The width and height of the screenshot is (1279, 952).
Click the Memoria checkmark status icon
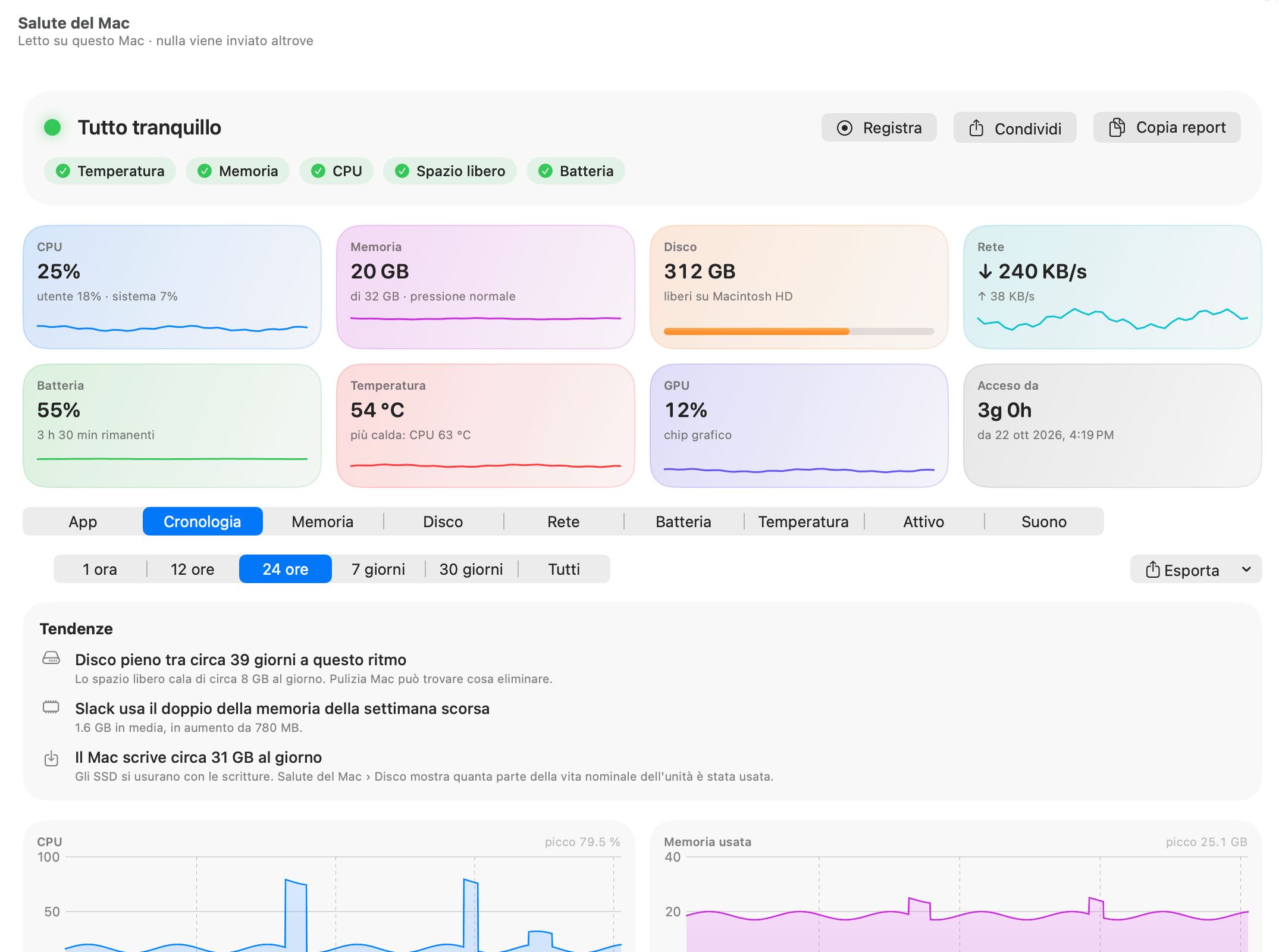(205, 171)
